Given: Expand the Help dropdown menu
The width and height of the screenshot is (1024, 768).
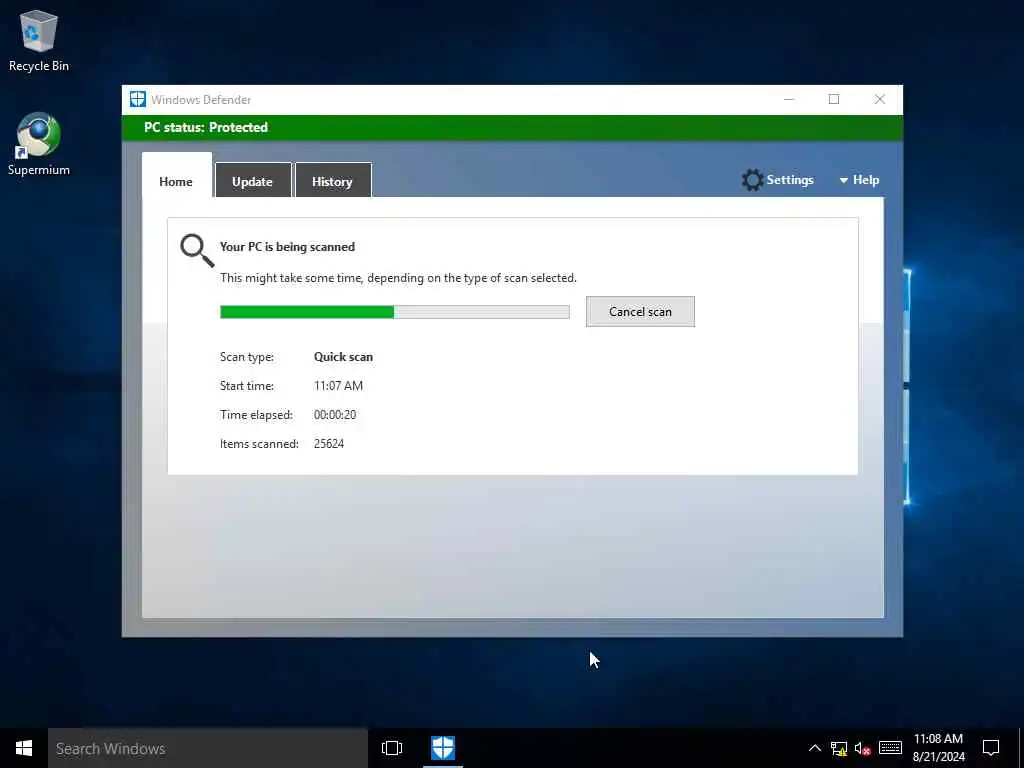Looking at the screenshot, I should tap(859, 180).
